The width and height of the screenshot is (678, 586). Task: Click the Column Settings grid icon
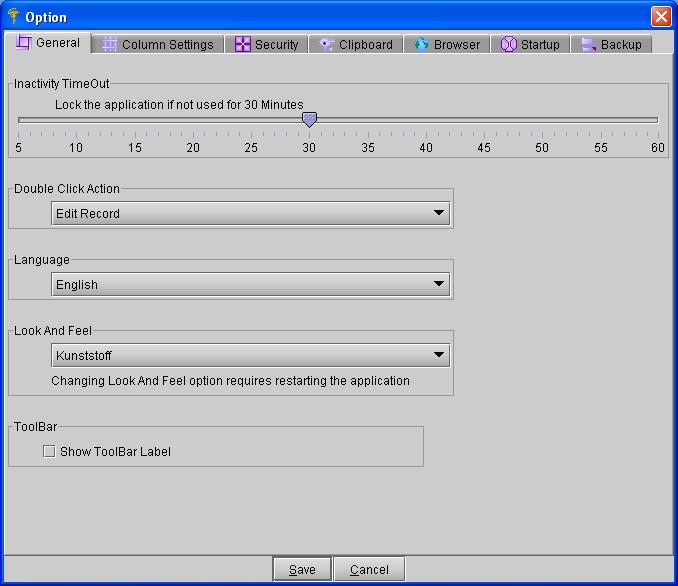coord(109,45)
